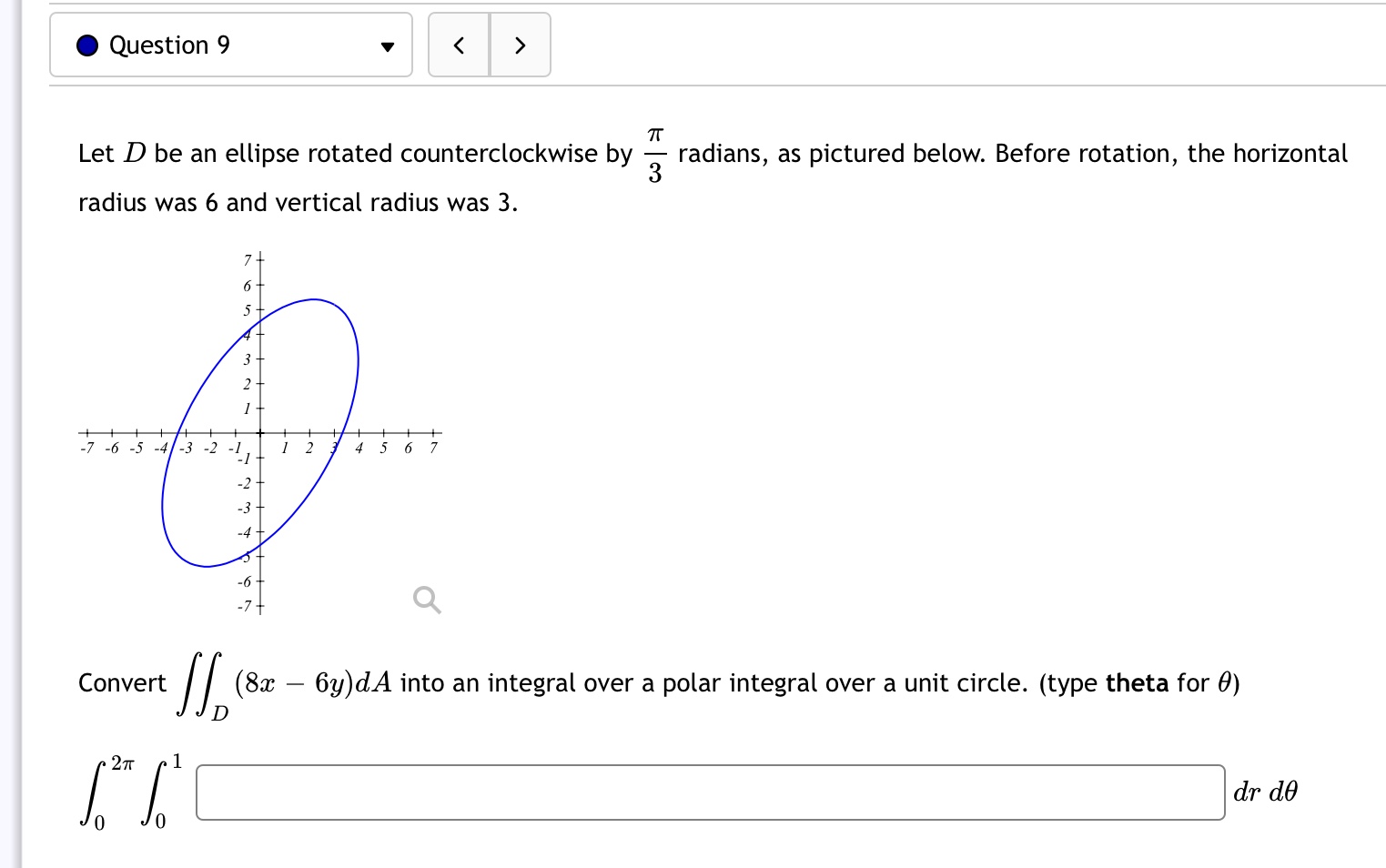Click the dr dθ label beside the answer field

1266,792
